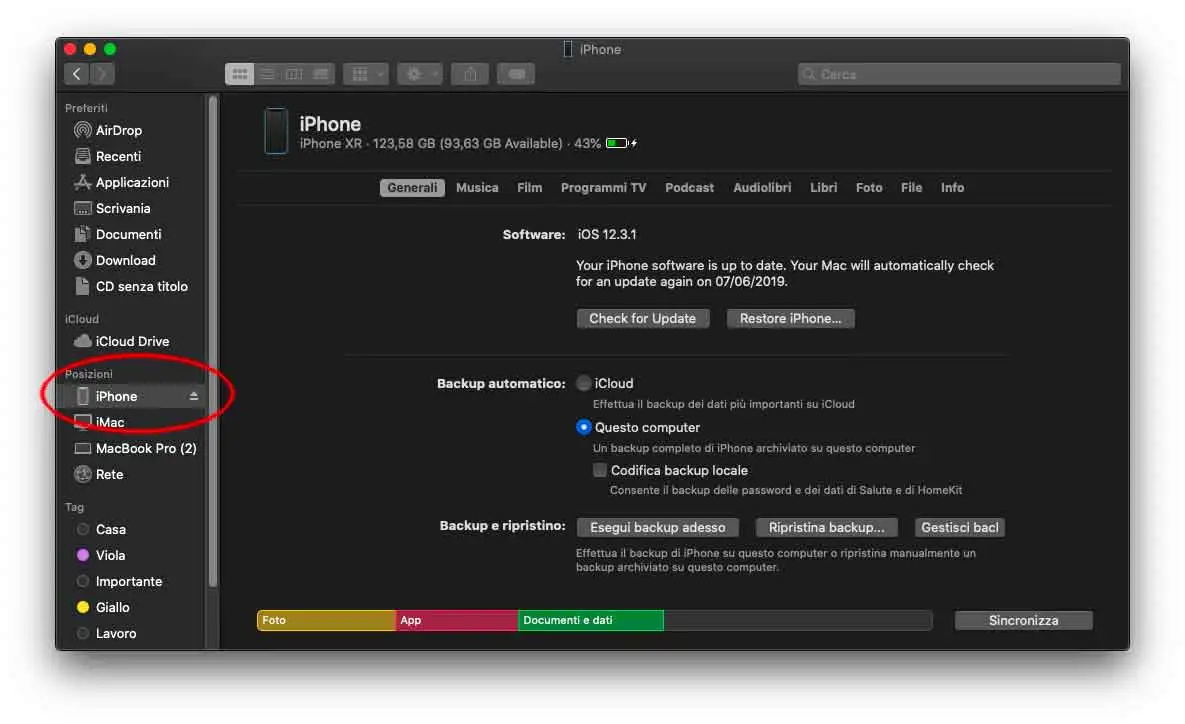Click the Check for Update button
Screen dimensions: 1185x724
point(642,318)
